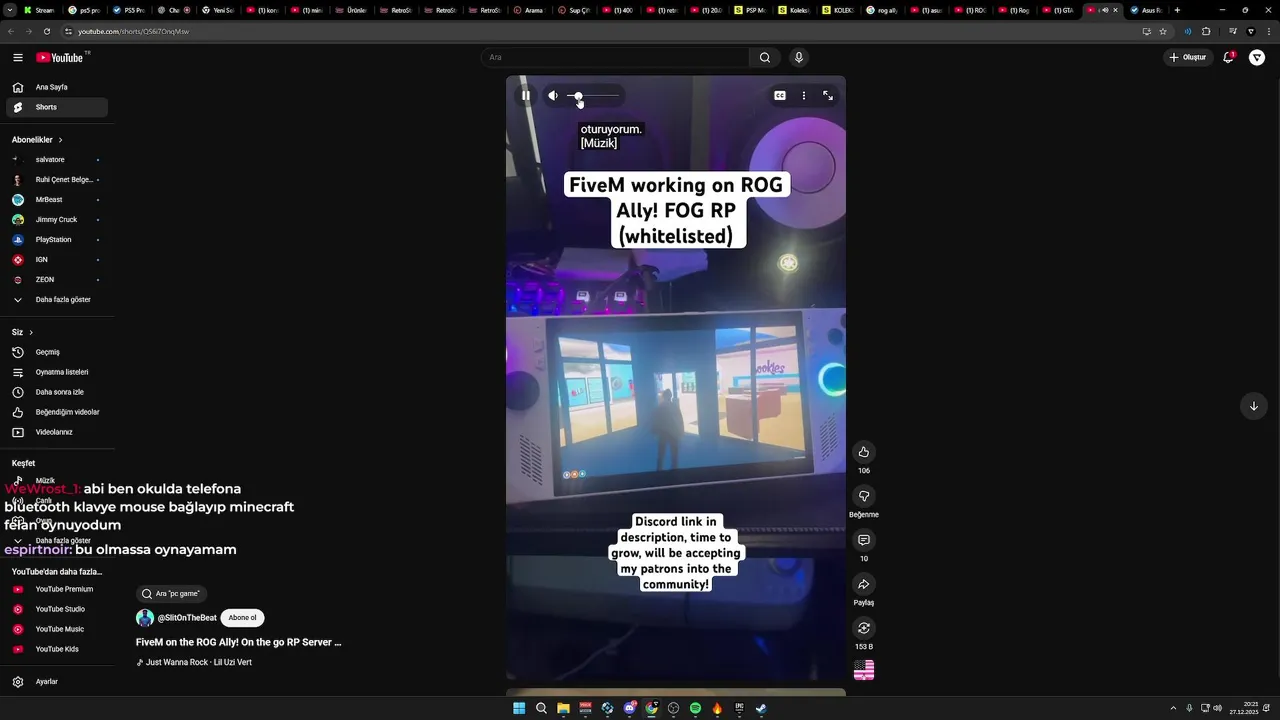
Task: Expand the Siz section chevron
Action: [31, 332]
